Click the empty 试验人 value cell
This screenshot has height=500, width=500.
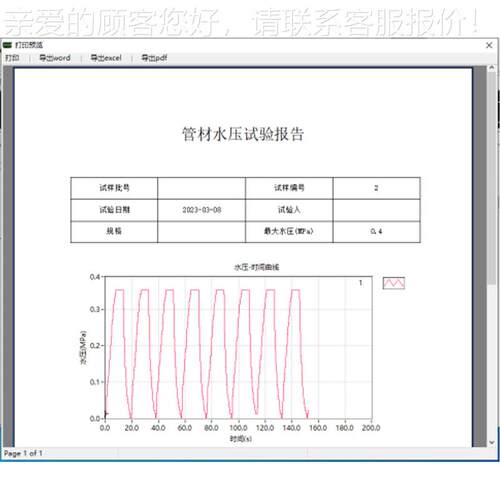coord(376,210)
